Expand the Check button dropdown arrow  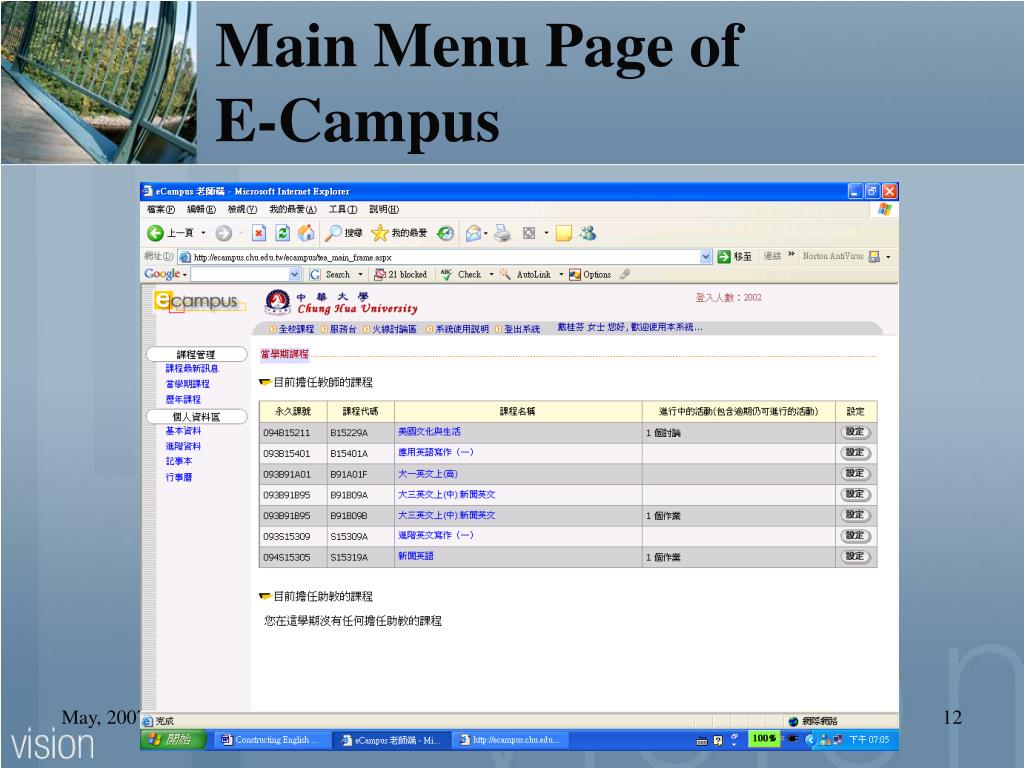click(x=491, y=275)
